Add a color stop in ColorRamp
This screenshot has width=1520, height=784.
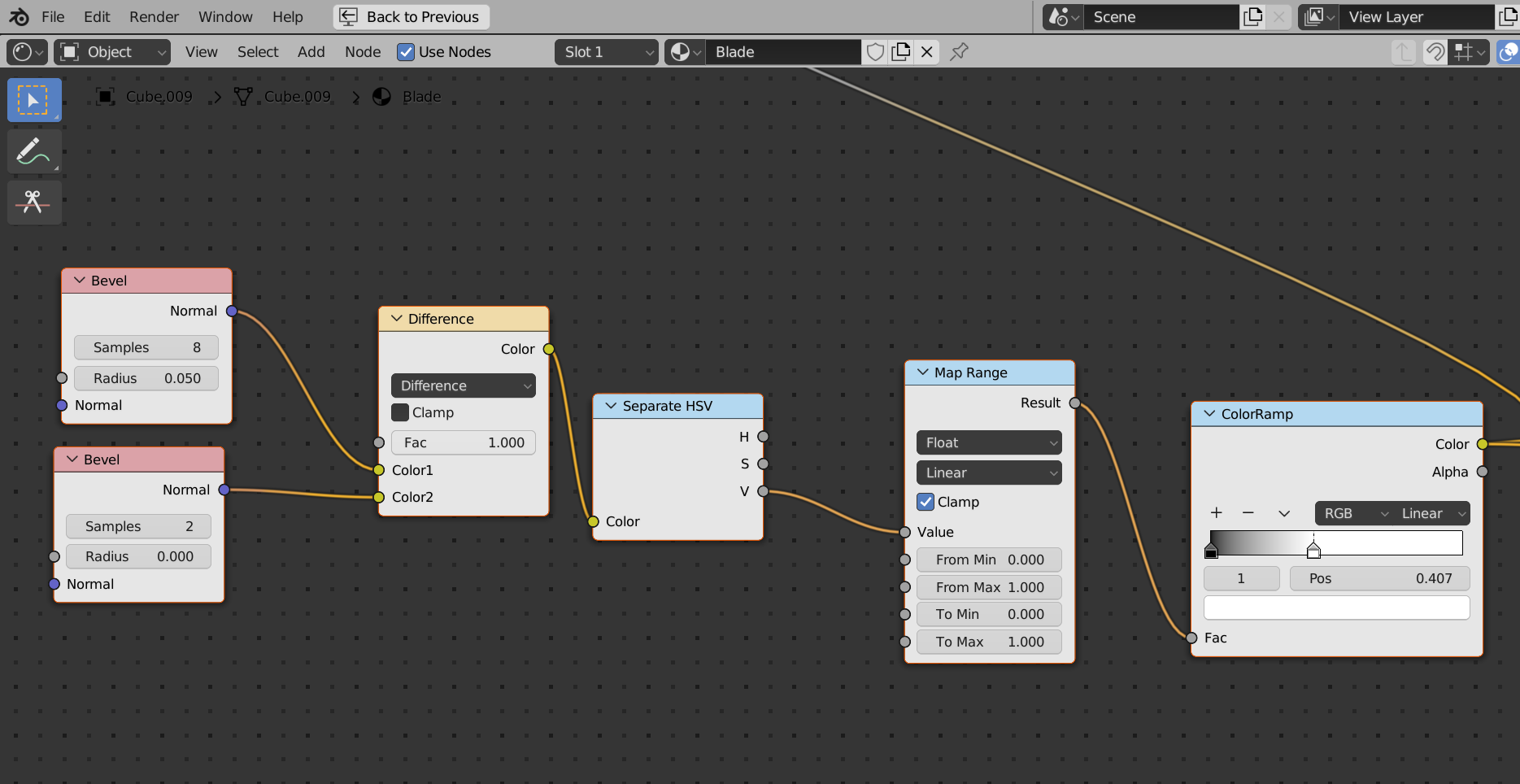click(1217, 513)
